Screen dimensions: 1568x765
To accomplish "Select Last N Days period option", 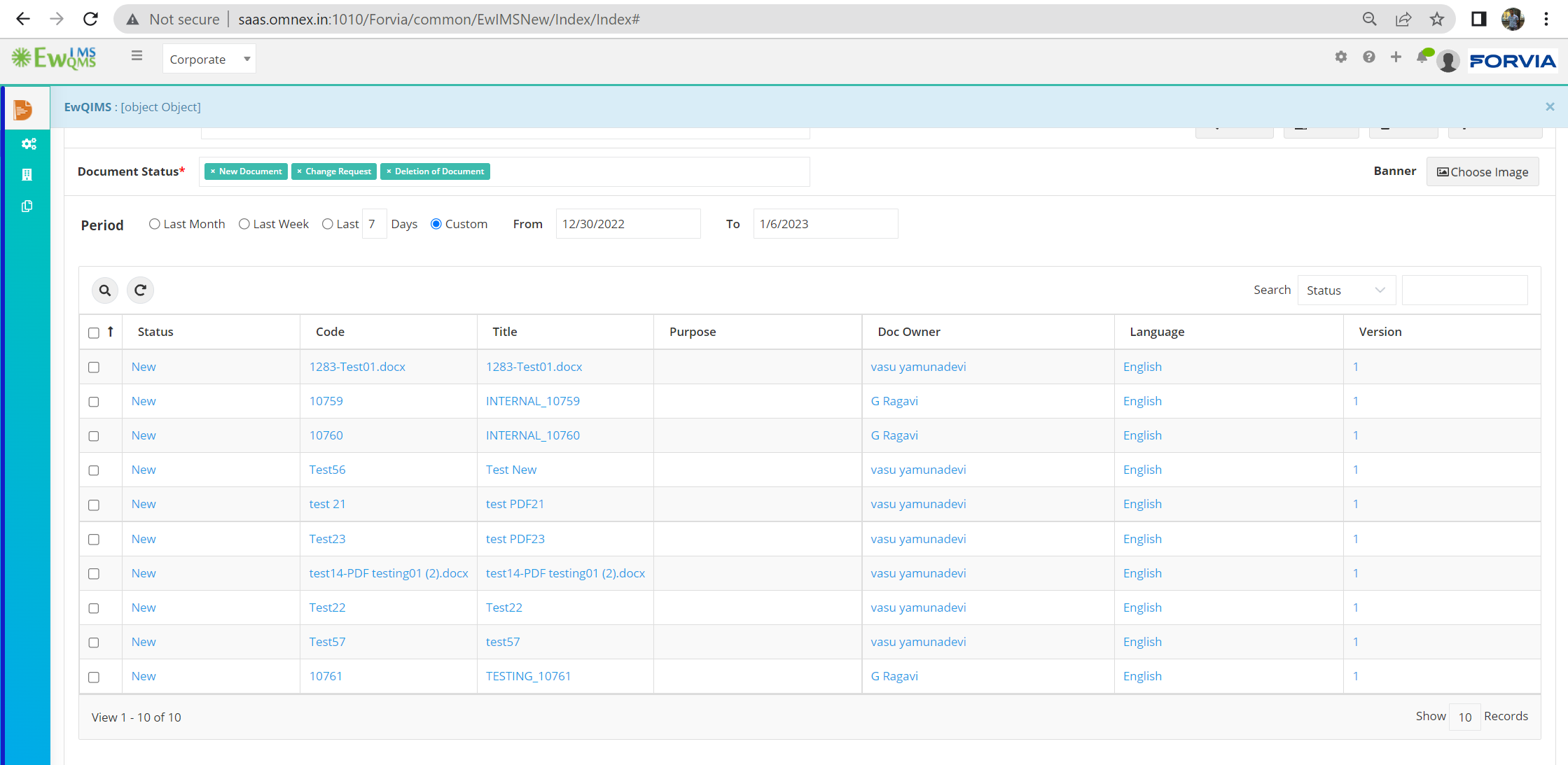I will point(327,224).
